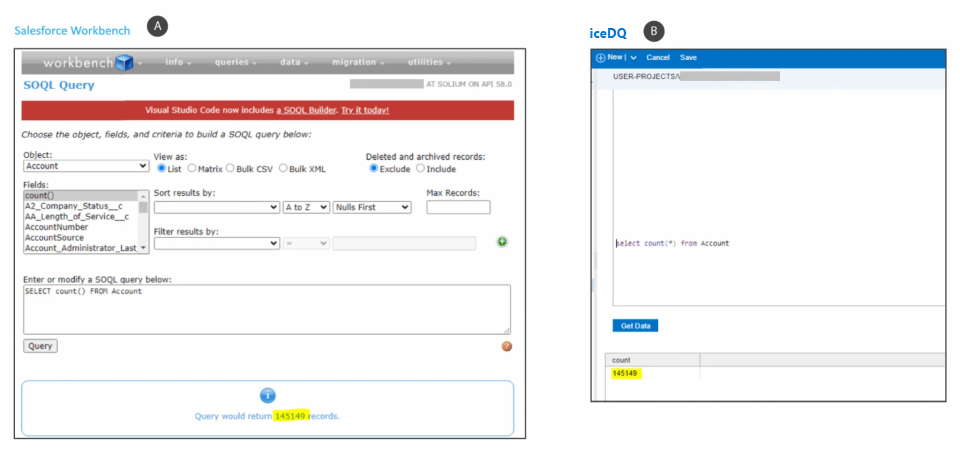The height and width of the screenshot is (454, 960).
Task: Open the migration menu
Action: 355,62
